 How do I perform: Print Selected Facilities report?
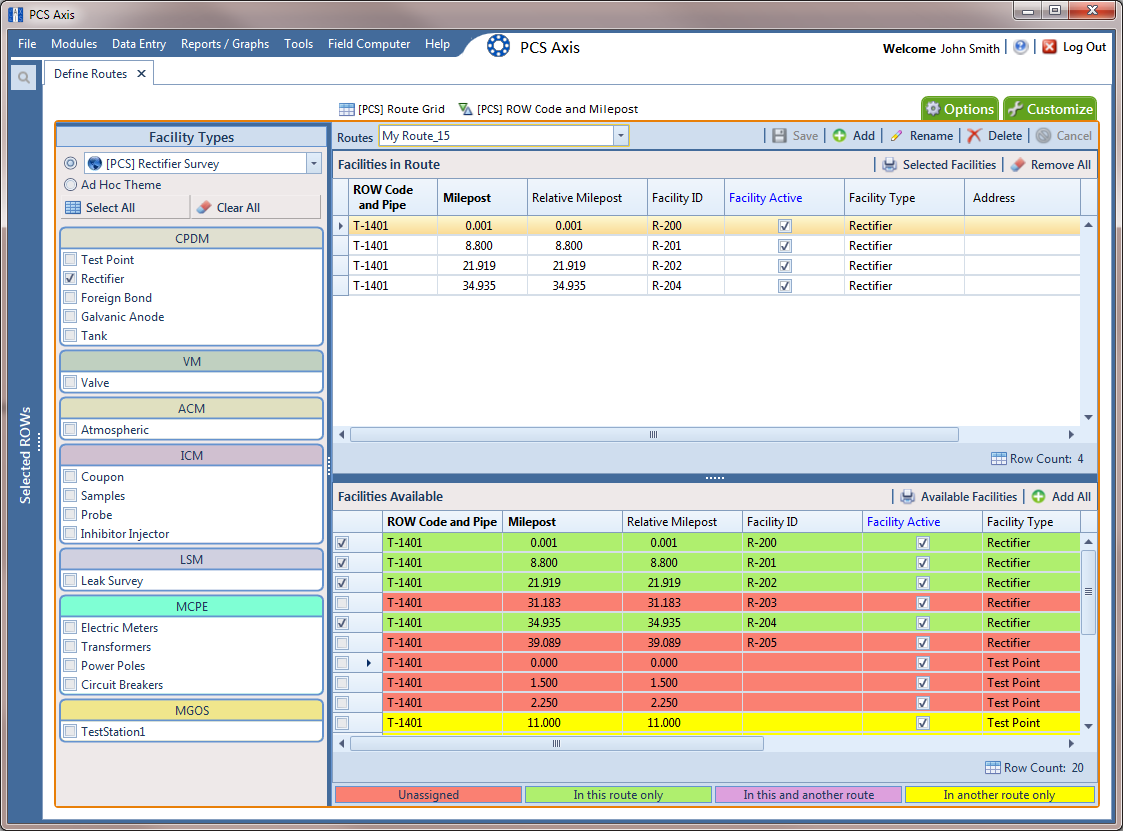click(890, 165)
